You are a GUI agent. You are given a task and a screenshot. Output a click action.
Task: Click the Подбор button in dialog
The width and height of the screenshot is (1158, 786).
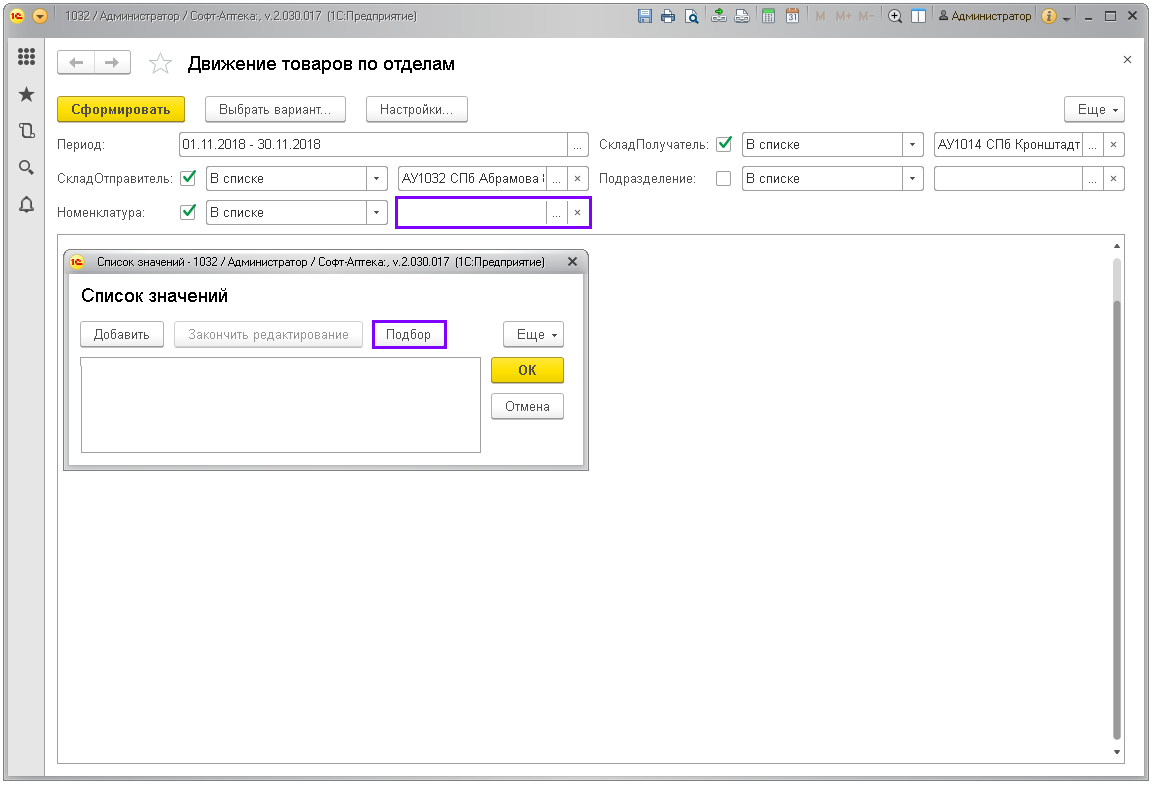coord(409,335)
